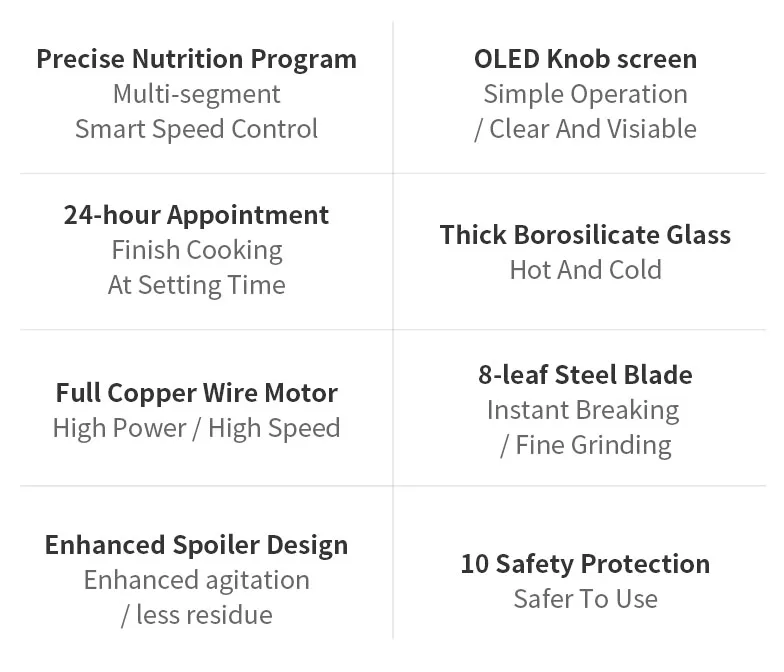Click the Smart Speed Control text
This screenshot has width=784, height=672.
click(196, 130)
